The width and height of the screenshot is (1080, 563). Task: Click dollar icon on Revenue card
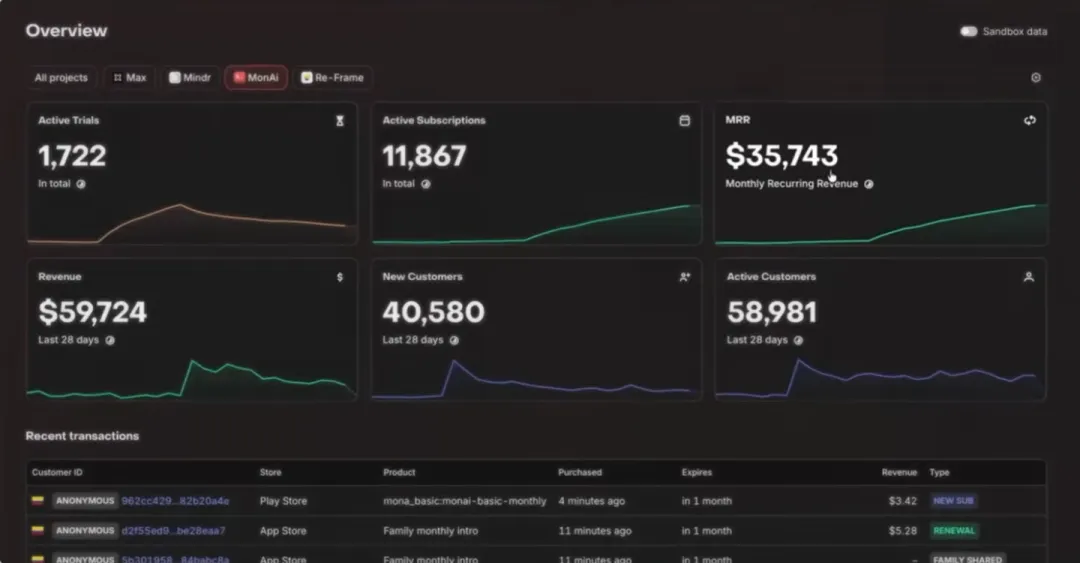tap(340, 277)
